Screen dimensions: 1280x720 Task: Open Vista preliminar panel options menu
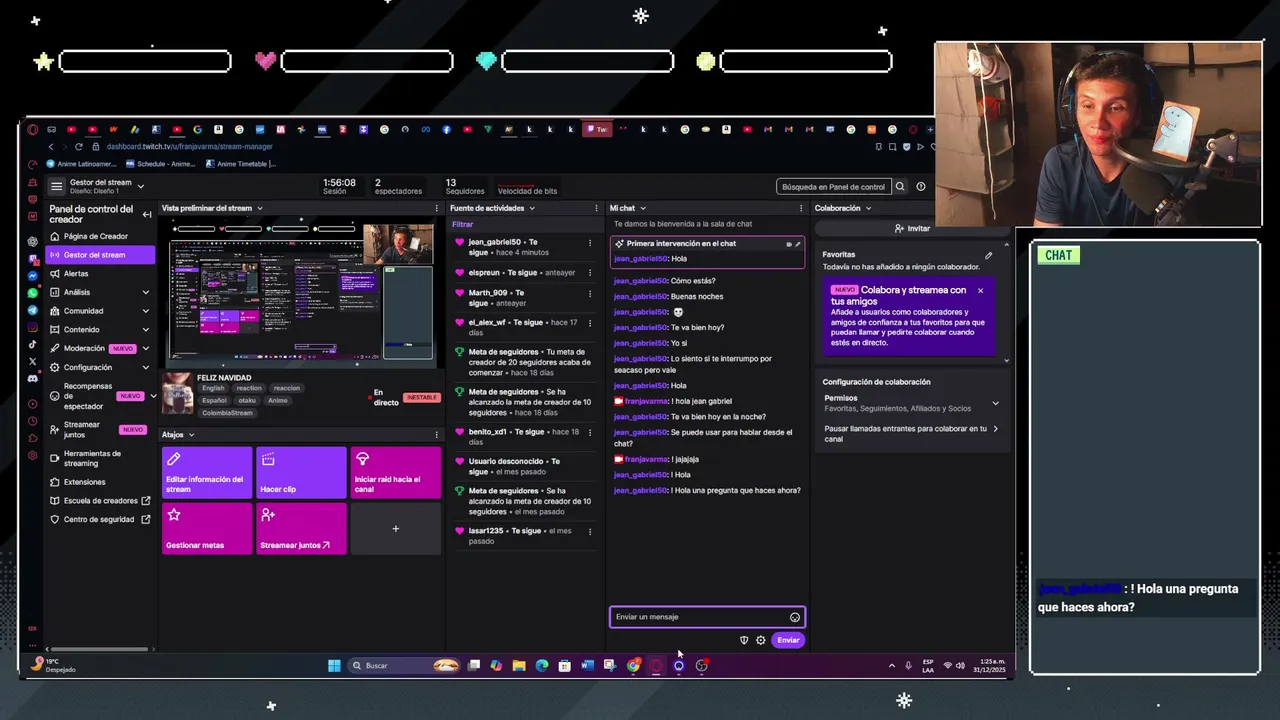click(436, 208)
